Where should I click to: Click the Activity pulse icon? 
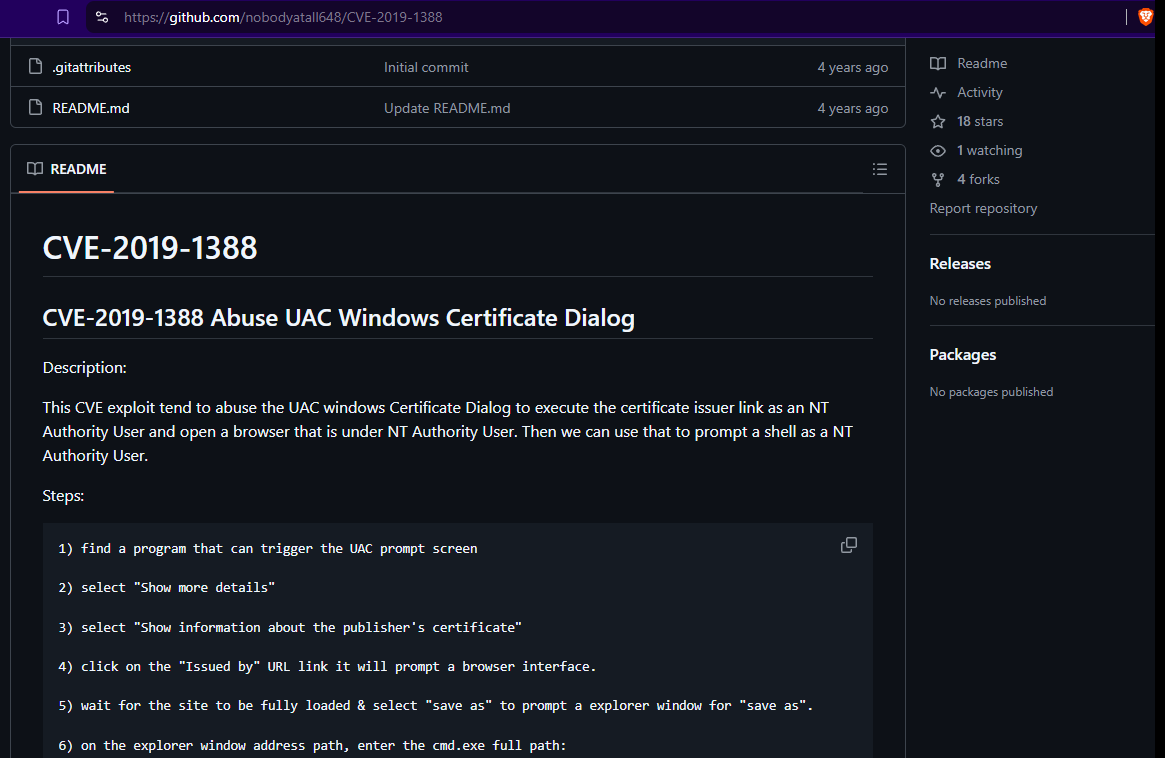(x=938, y=92)
